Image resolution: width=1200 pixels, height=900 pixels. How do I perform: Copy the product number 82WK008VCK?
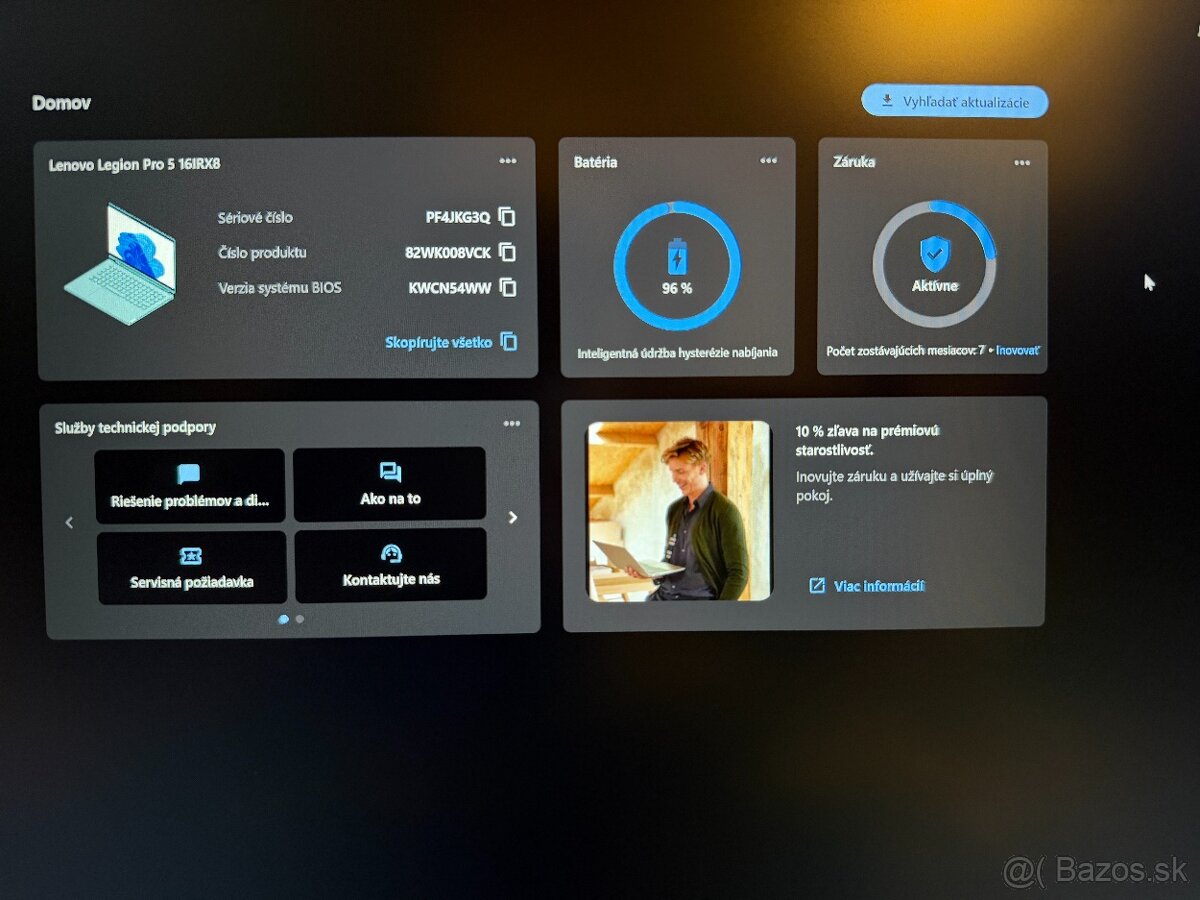coord(507,252)
